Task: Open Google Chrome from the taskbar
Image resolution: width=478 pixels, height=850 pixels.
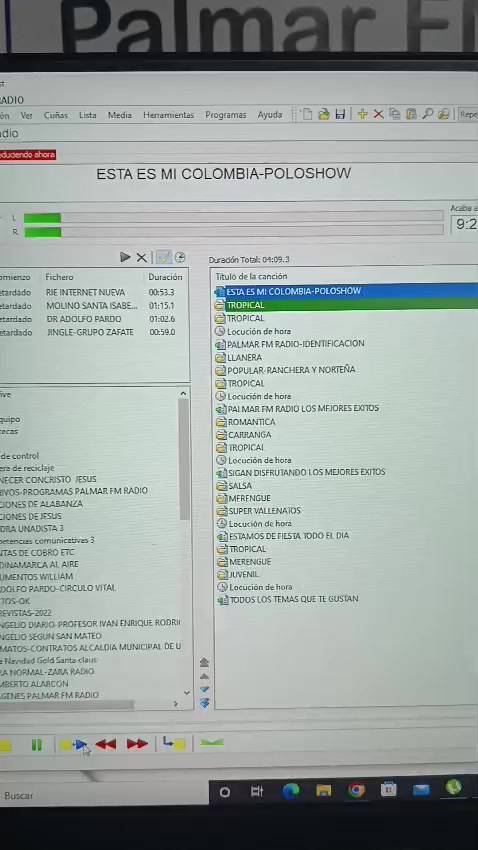Action: (x=356, y=790)
